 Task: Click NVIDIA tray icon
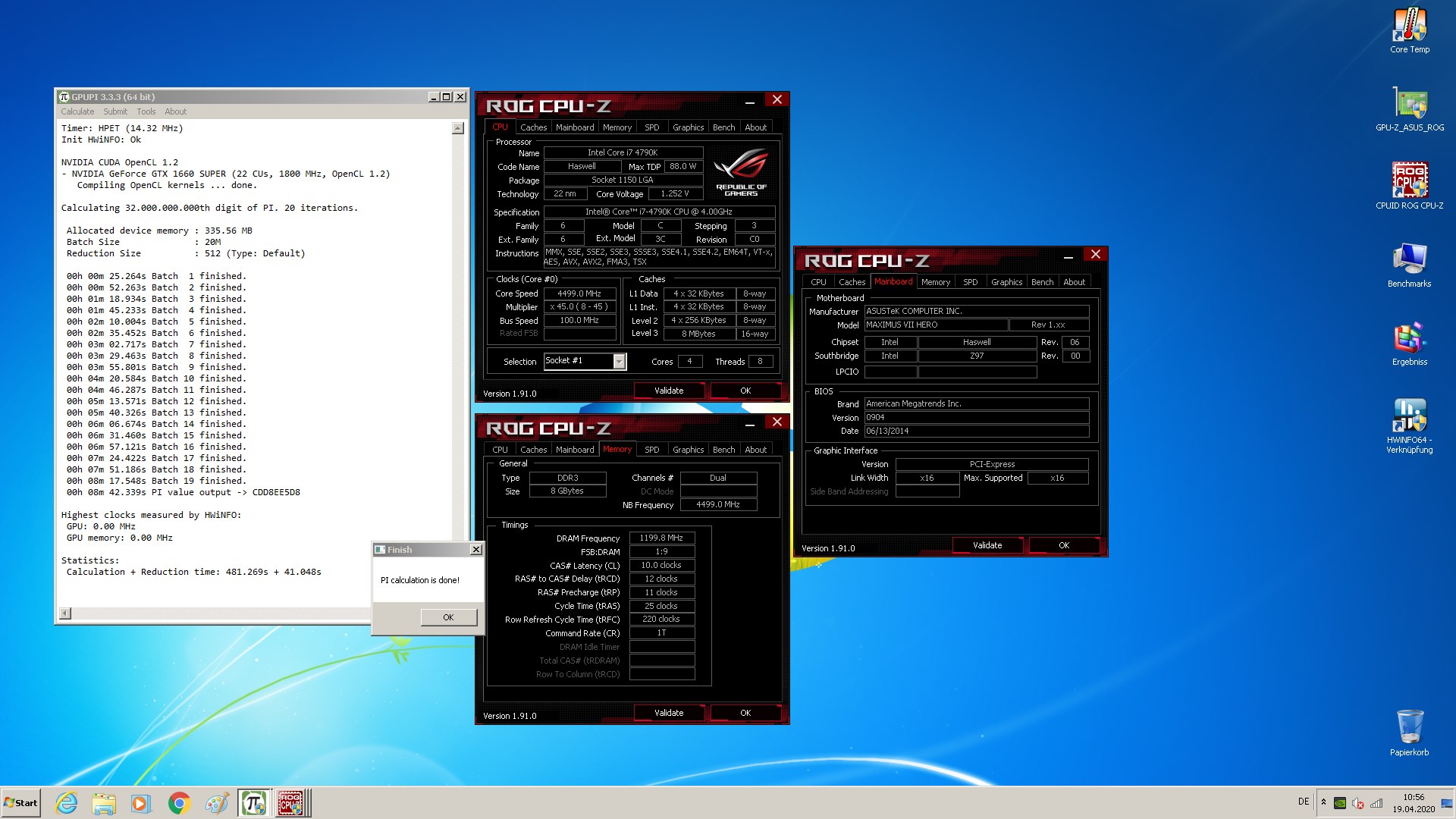[x=1340, y=803]
